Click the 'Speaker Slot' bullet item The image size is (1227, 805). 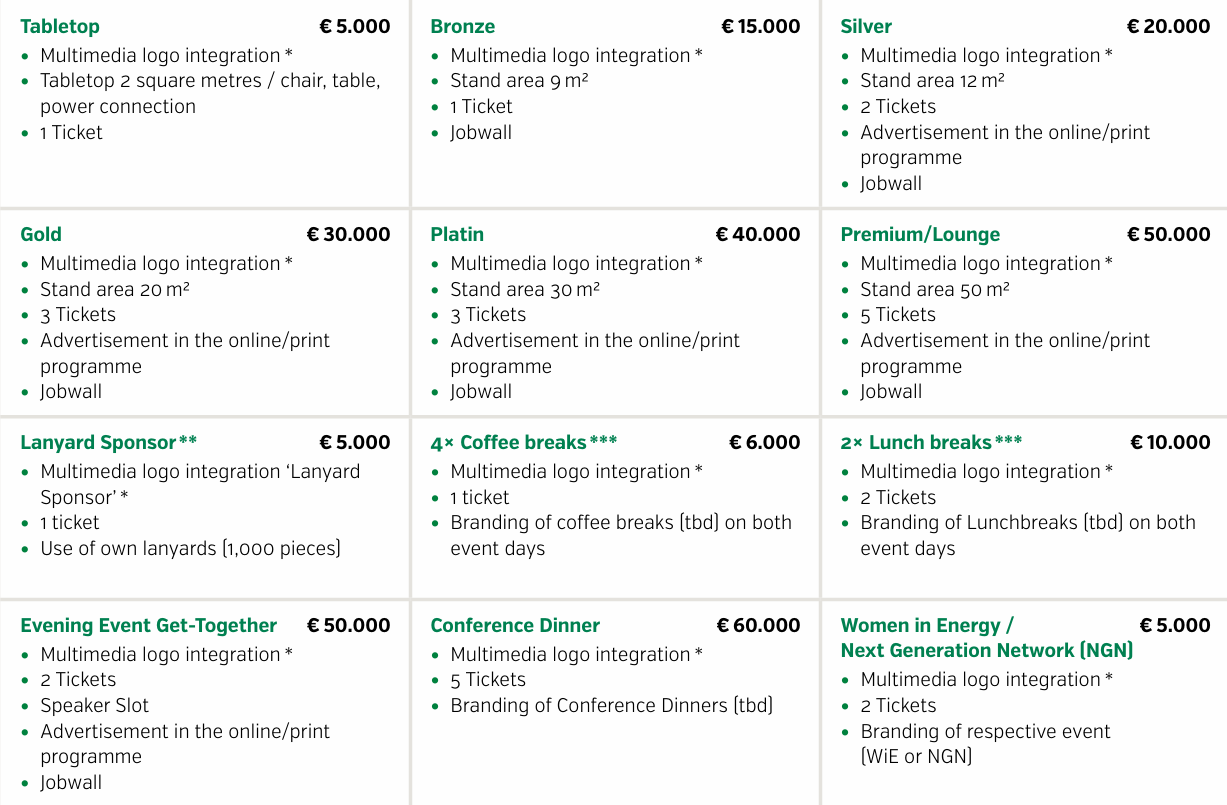[x=94, y=706]
